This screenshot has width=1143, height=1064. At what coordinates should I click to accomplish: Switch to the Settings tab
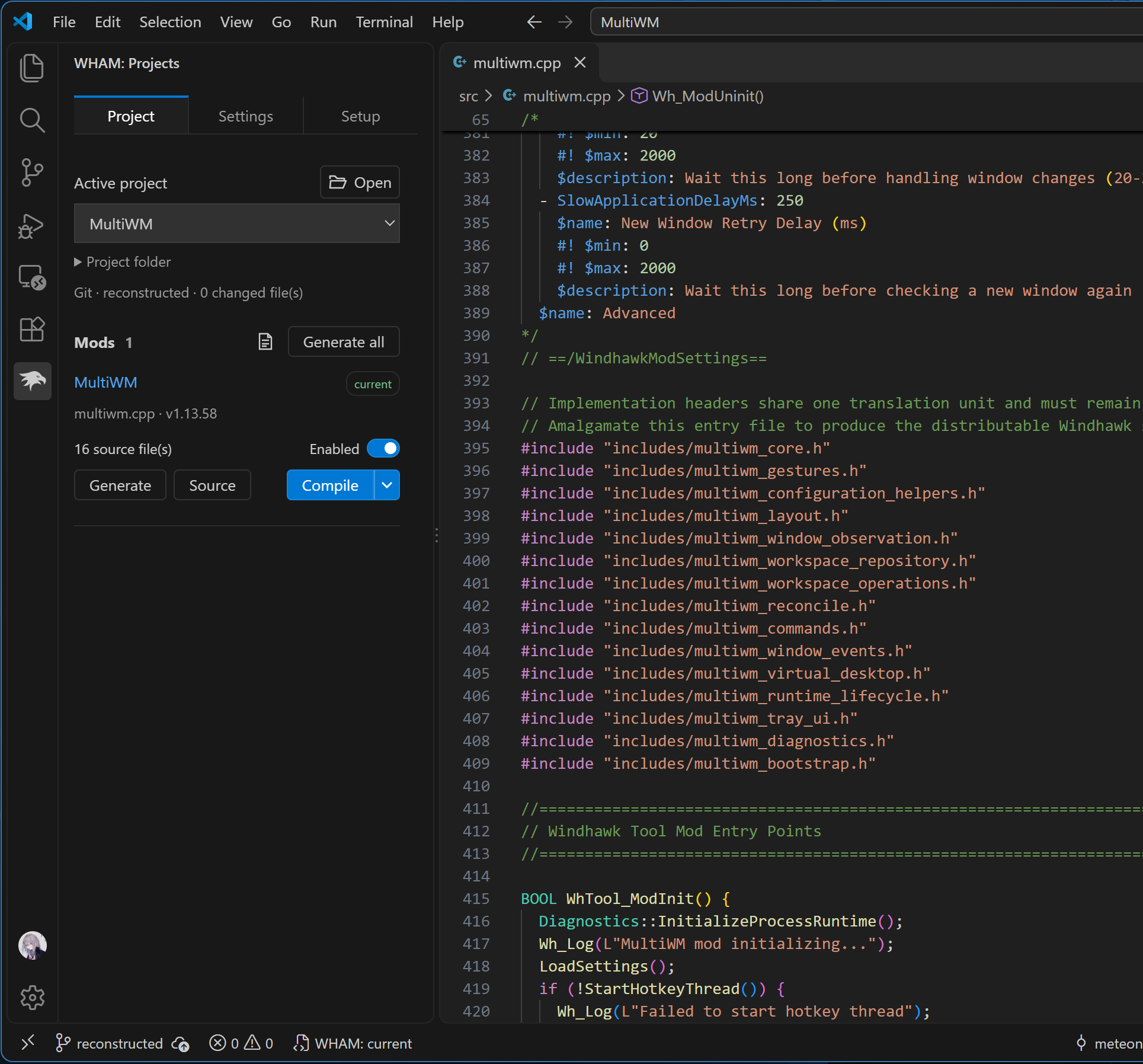(246, 116)
